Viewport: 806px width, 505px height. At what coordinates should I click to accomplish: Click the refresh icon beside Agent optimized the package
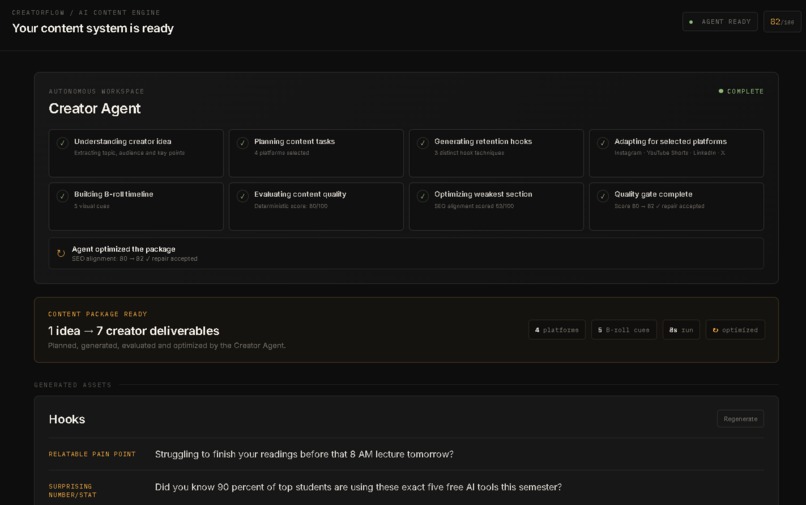point(61,253)
